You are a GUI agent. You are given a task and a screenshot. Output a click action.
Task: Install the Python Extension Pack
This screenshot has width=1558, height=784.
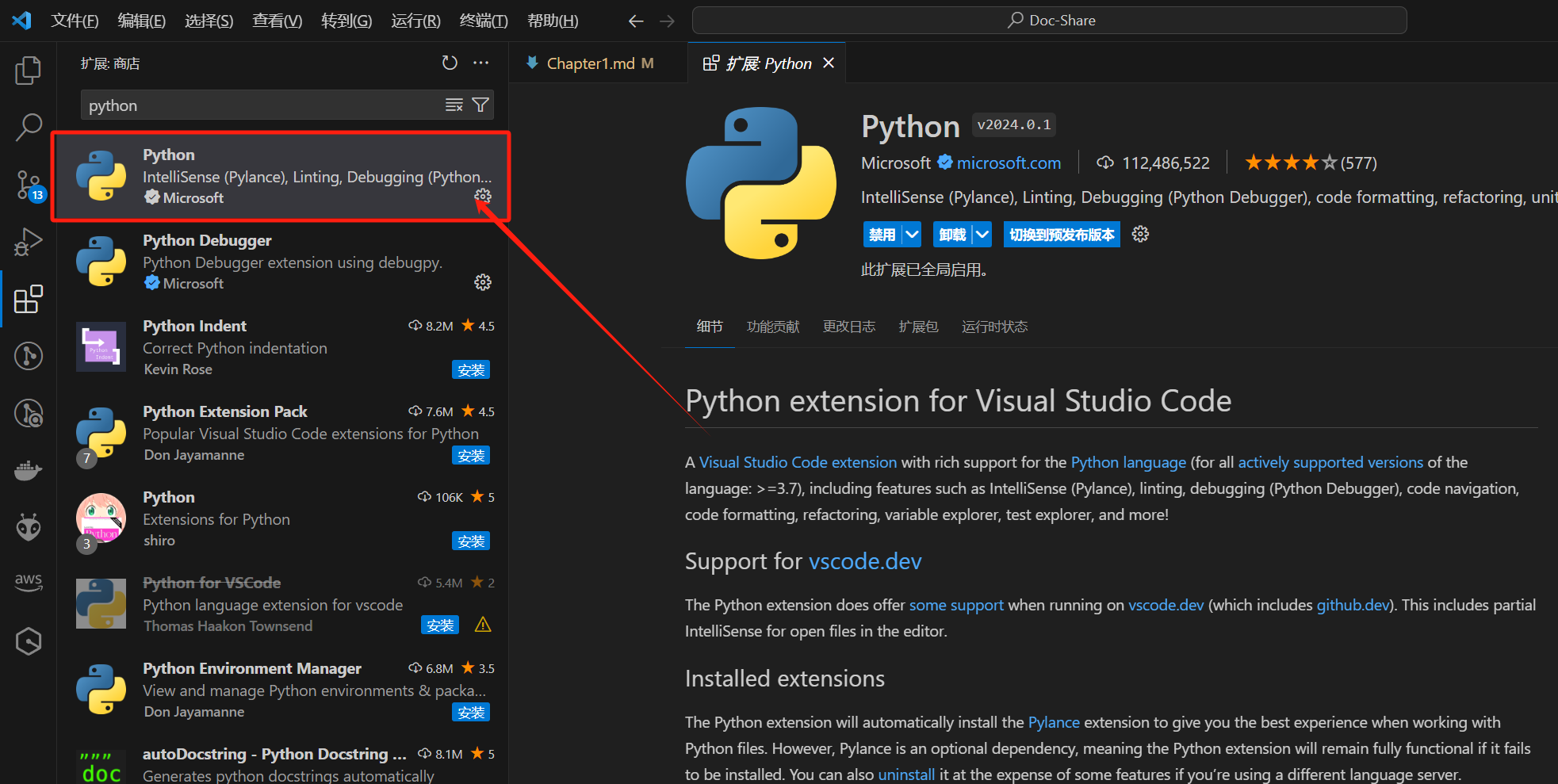(471, 455)
